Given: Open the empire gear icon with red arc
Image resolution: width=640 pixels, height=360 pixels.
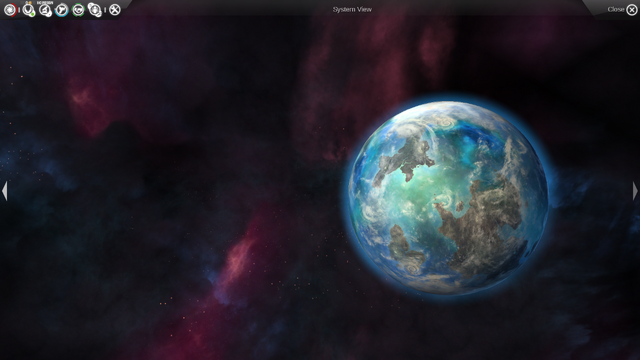Looking at the screenshot, I should coord(10,9).
